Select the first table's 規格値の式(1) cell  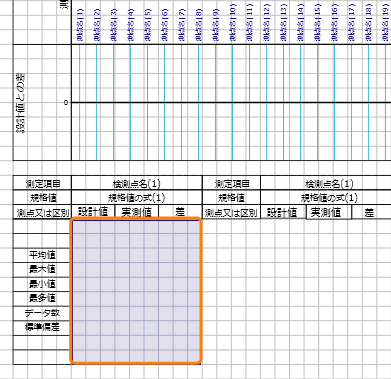pyautogui.click(x=137, y=198)
